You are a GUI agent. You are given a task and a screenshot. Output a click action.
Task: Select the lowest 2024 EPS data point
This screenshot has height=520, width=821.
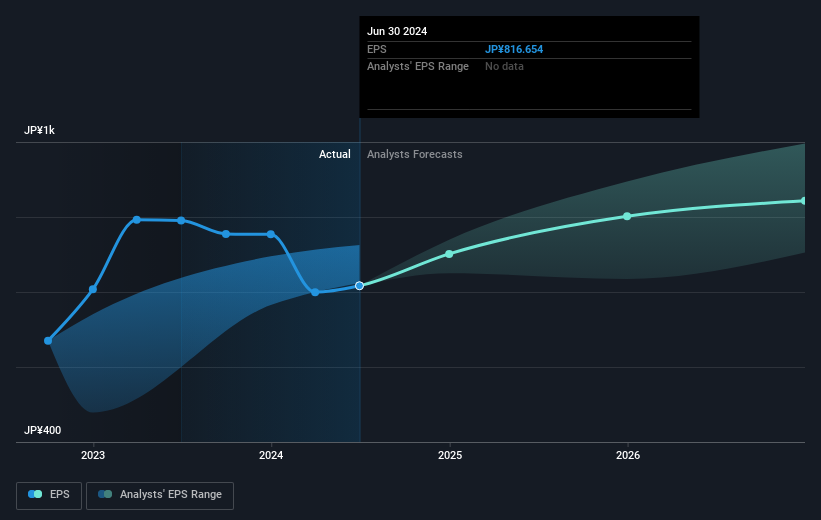[315, 292]
